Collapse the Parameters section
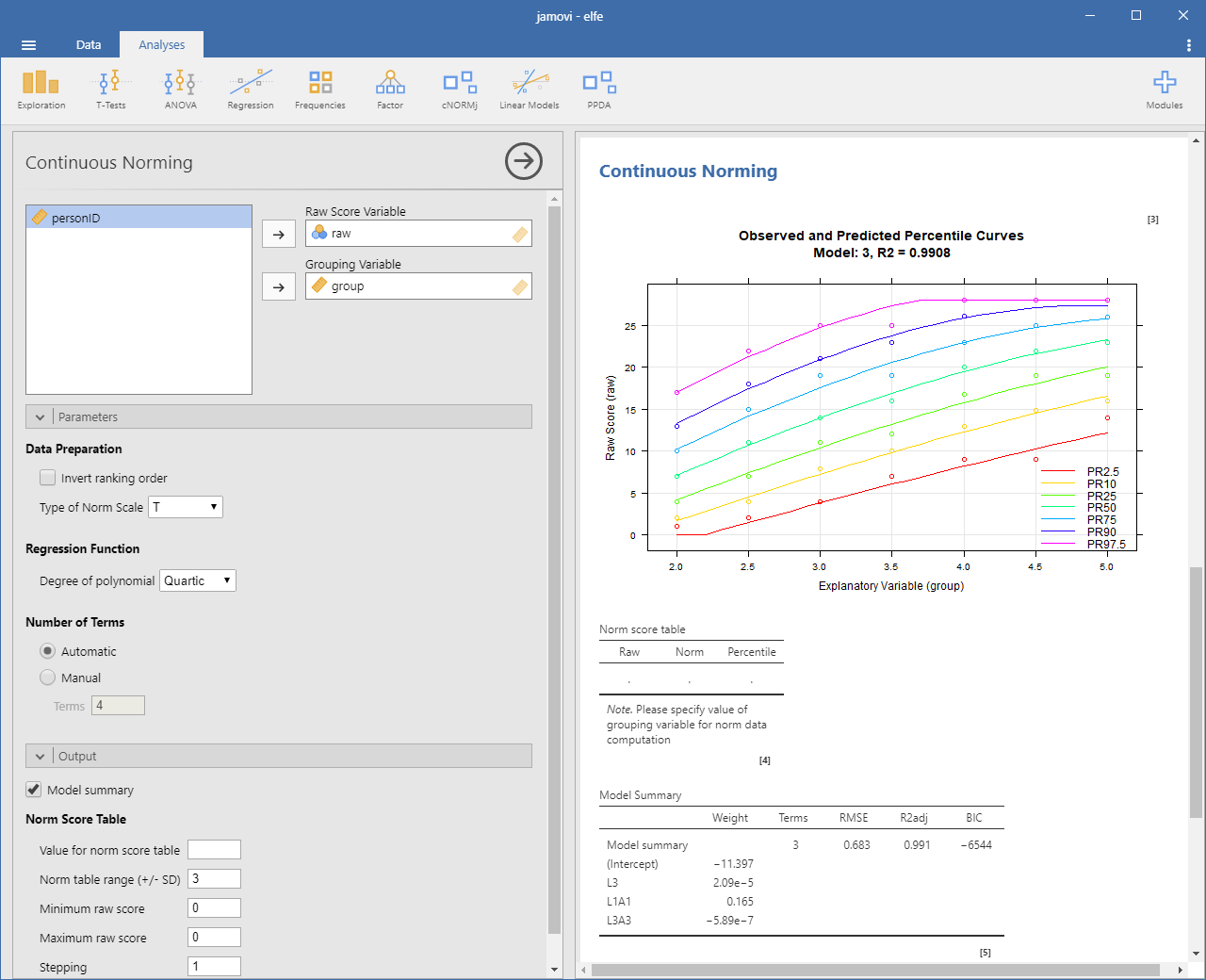 pos(40,416)
